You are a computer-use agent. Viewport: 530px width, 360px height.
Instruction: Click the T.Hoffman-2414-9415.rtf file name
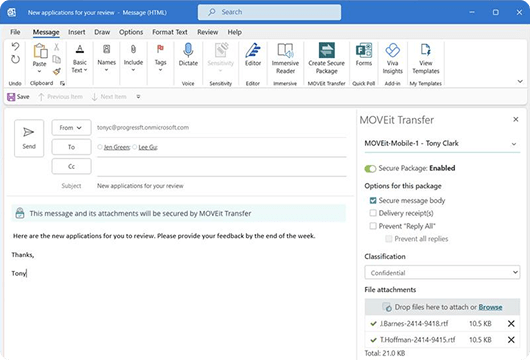[417, 340]
